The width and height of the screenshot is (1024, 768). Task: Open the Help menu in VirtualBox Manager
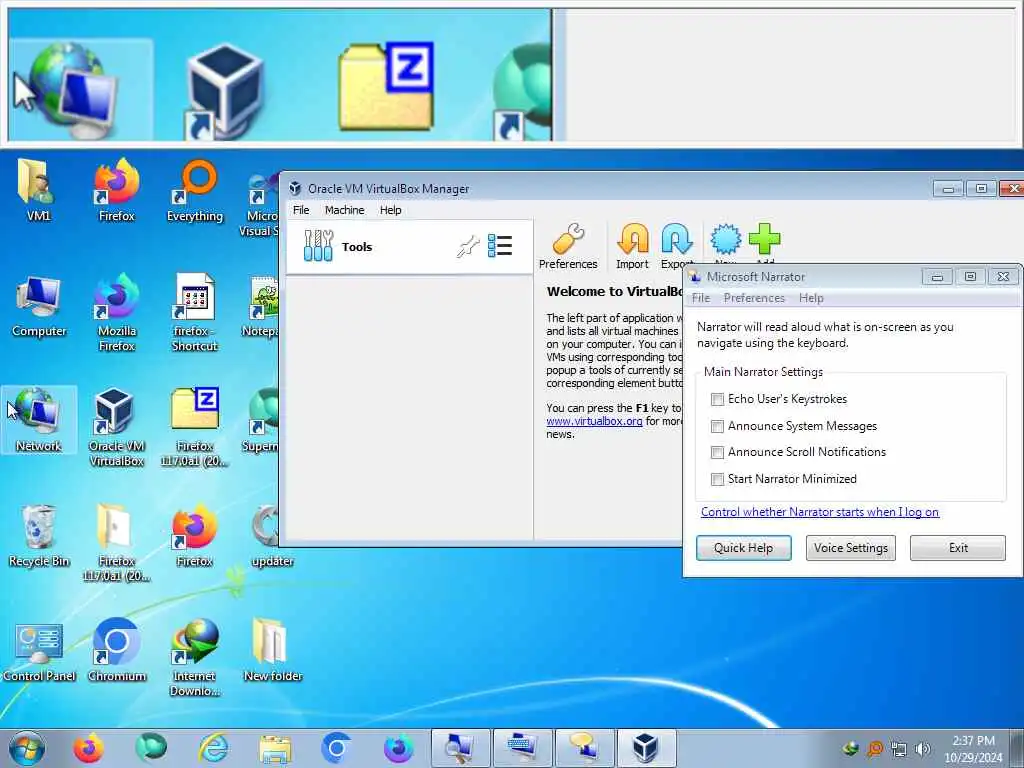[391, 210]
